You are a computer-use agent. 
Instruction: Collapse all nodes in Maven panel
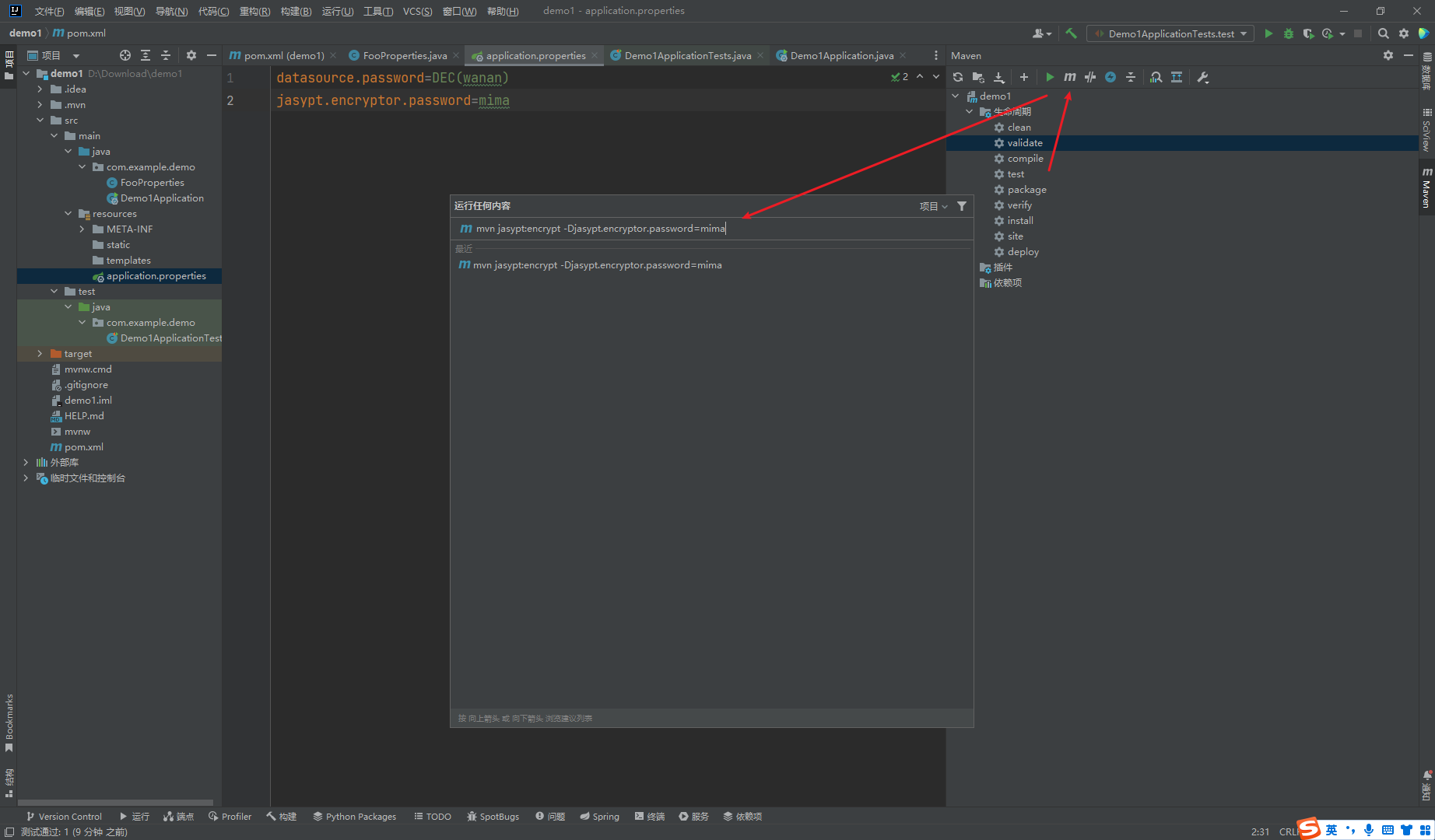pyautogui.click(x=1131, y=77)
